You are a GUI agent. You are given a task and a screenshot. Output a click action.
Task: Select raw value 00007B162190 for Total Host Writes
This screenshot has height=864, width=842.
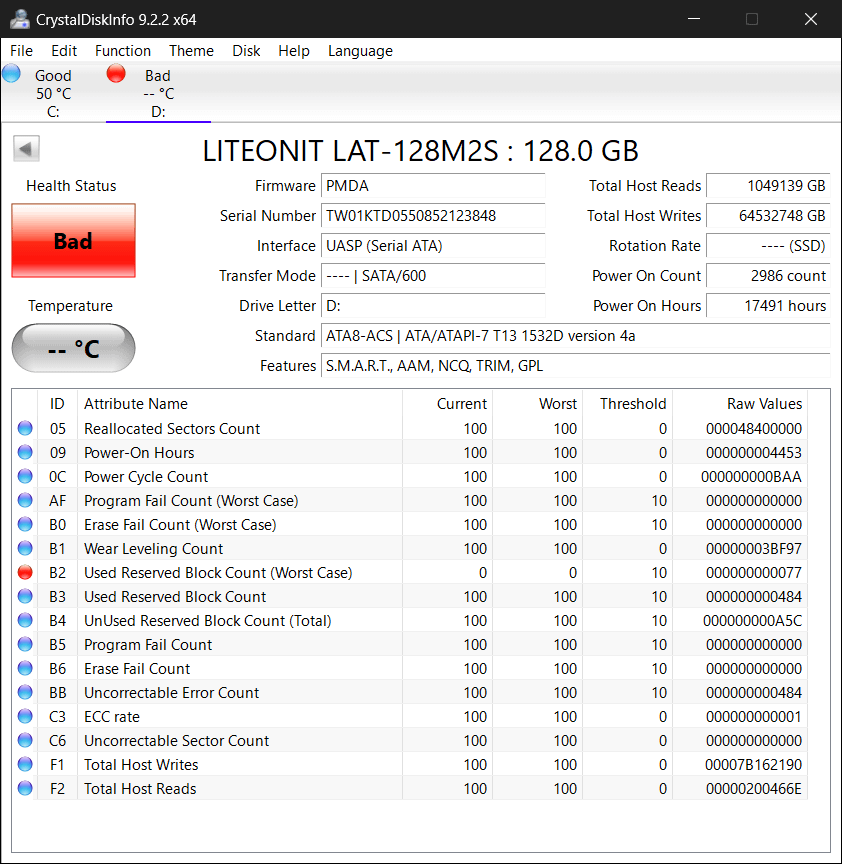coord(753,764)
